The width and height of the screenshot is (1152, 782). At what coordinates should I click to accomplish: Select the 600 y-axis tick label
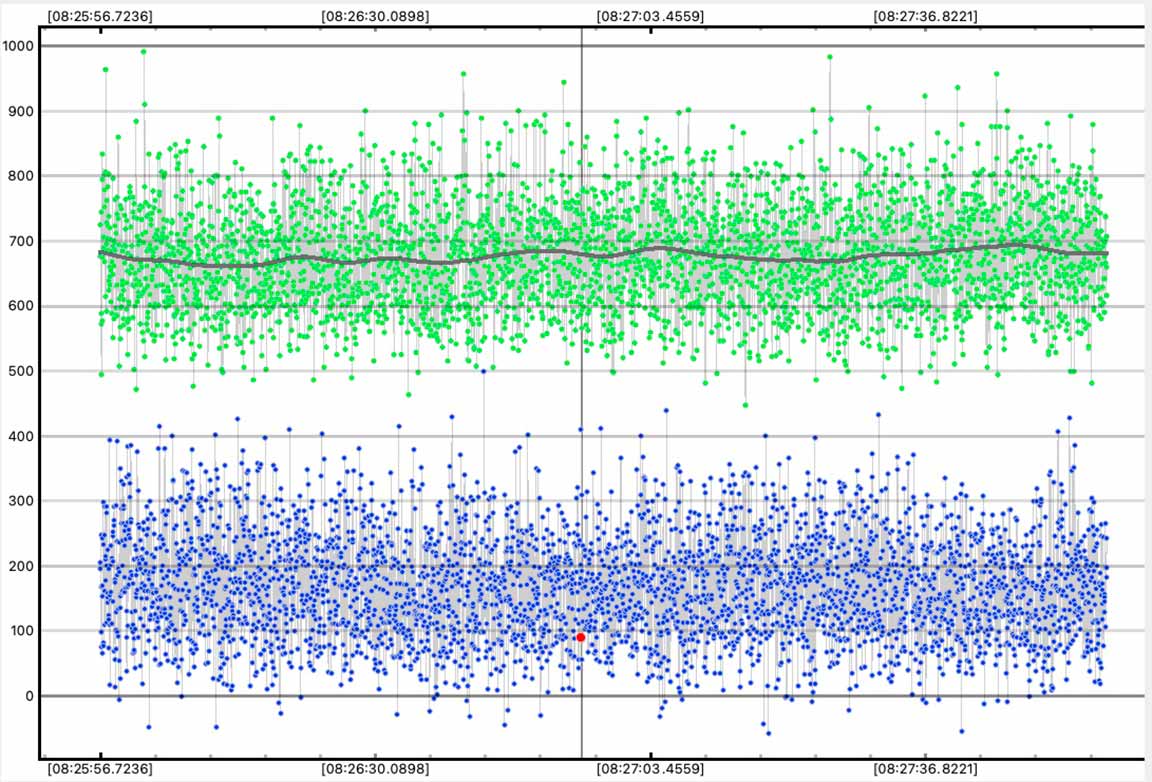tap(21, 306)
